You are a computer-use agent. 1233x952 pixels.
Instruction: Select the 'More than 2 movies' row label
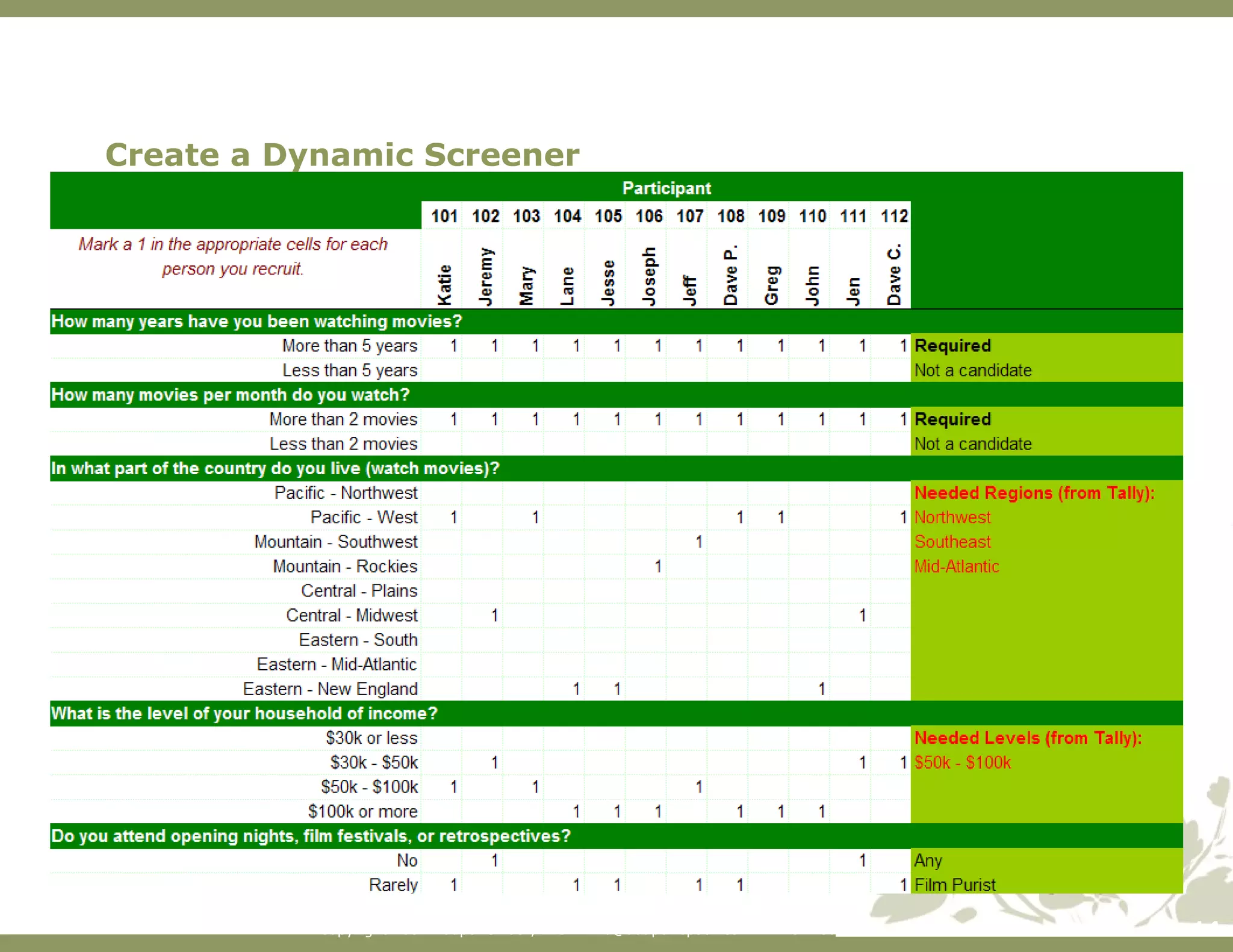point(343,419)
